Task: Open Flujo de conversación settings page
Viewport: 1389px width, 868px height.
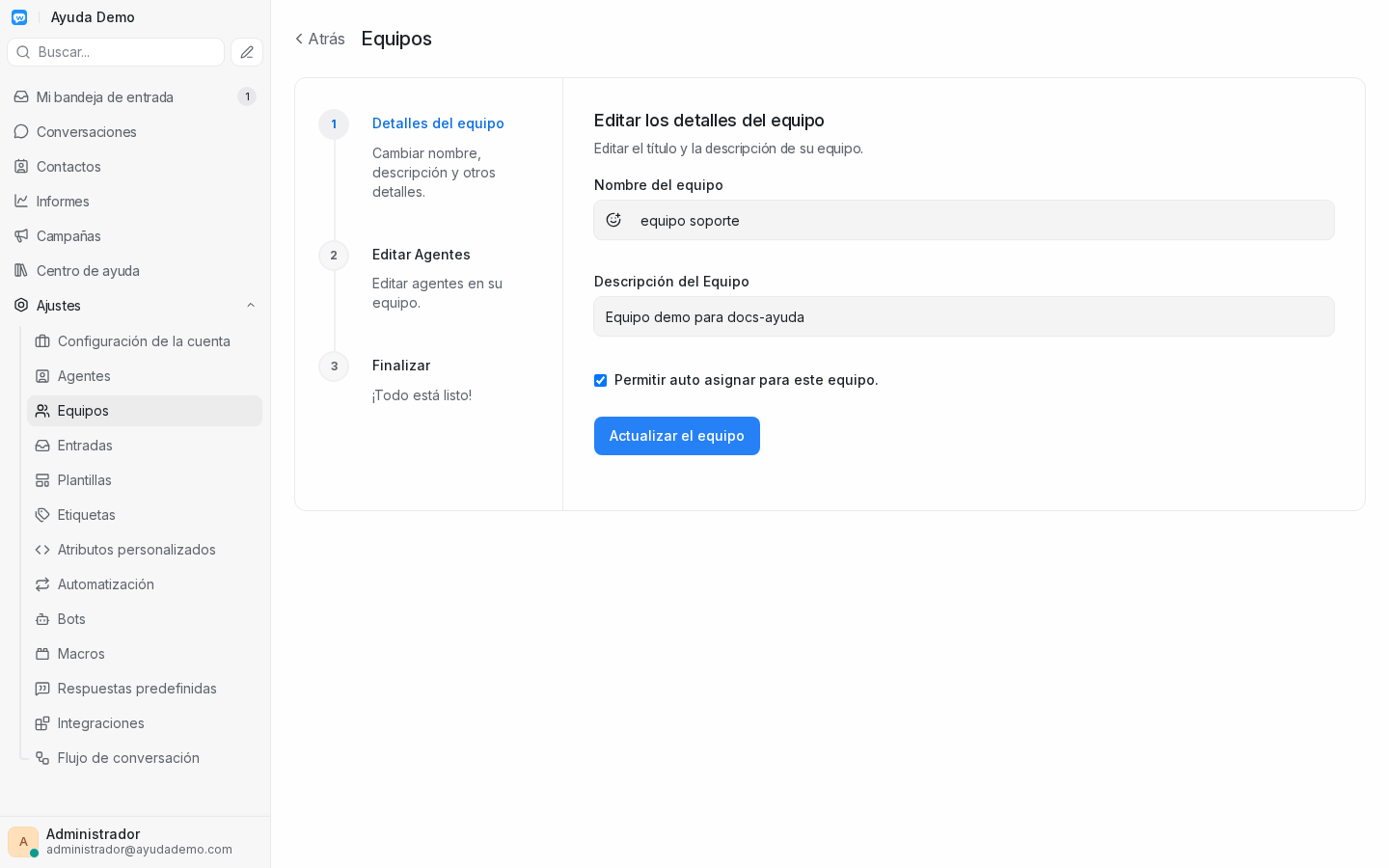Action: (x=145, y=758)
